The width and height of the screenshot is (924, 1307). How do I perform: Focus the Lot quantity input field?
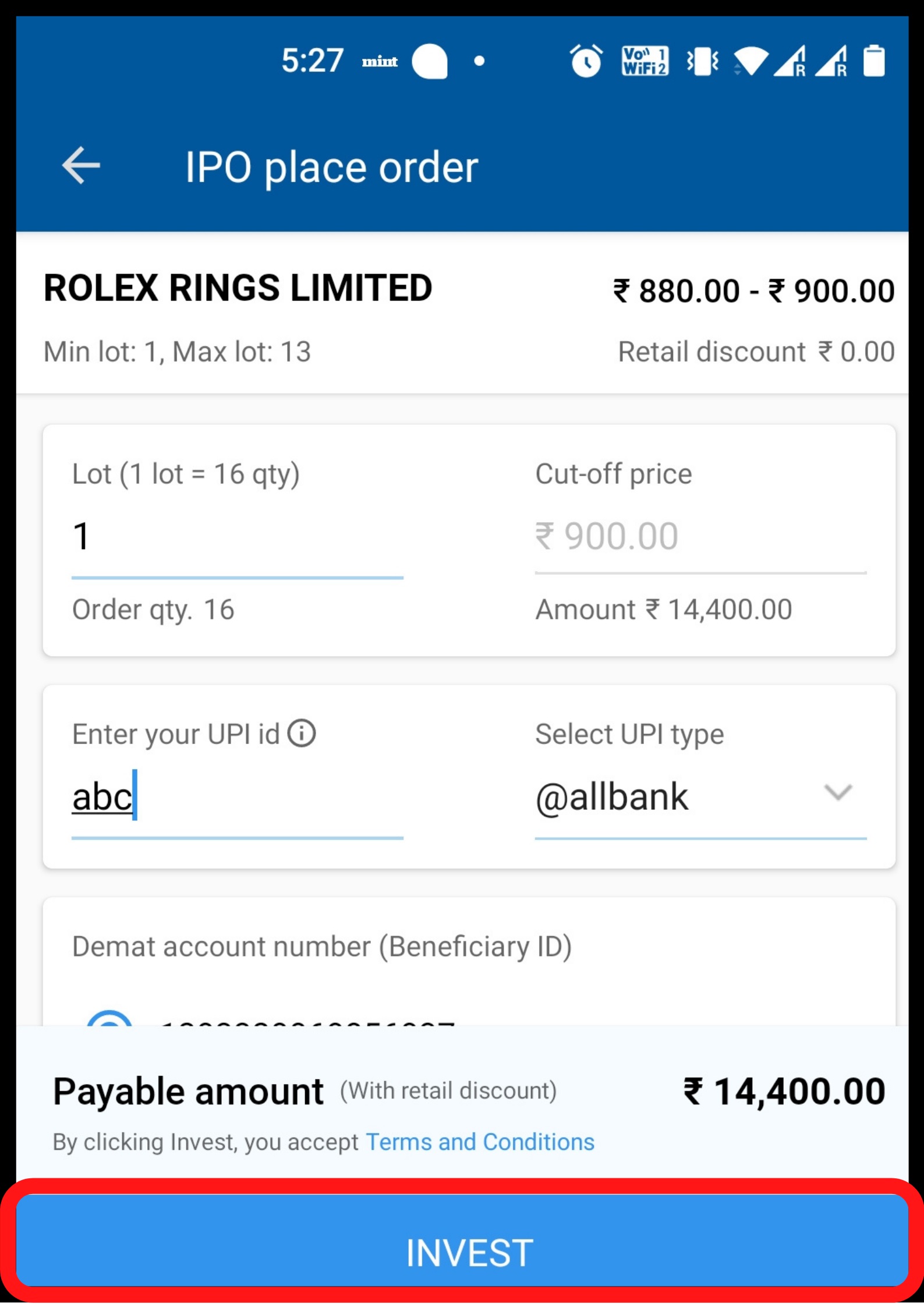click(x=237, y=536)
